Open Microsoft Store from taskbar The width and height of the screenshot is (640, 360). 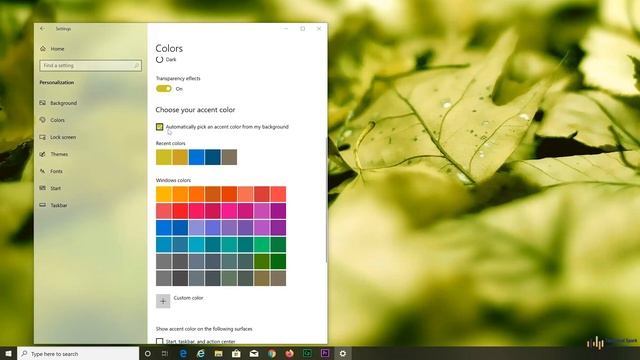click(x=236, y=353)
